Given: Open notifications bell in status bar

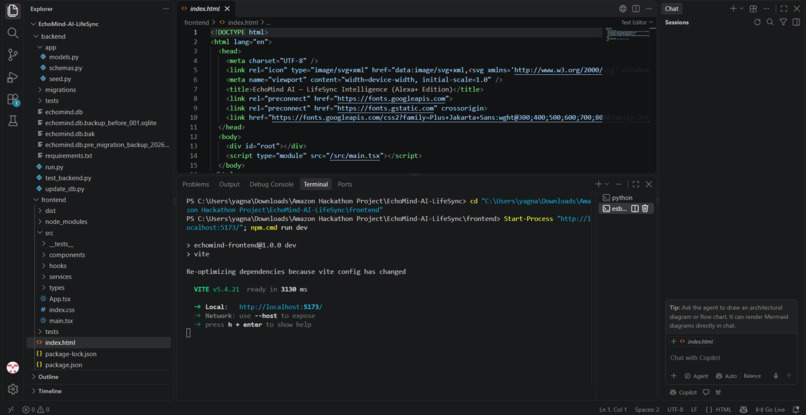Looking at the screenshot, I should (x=795, y=409).
